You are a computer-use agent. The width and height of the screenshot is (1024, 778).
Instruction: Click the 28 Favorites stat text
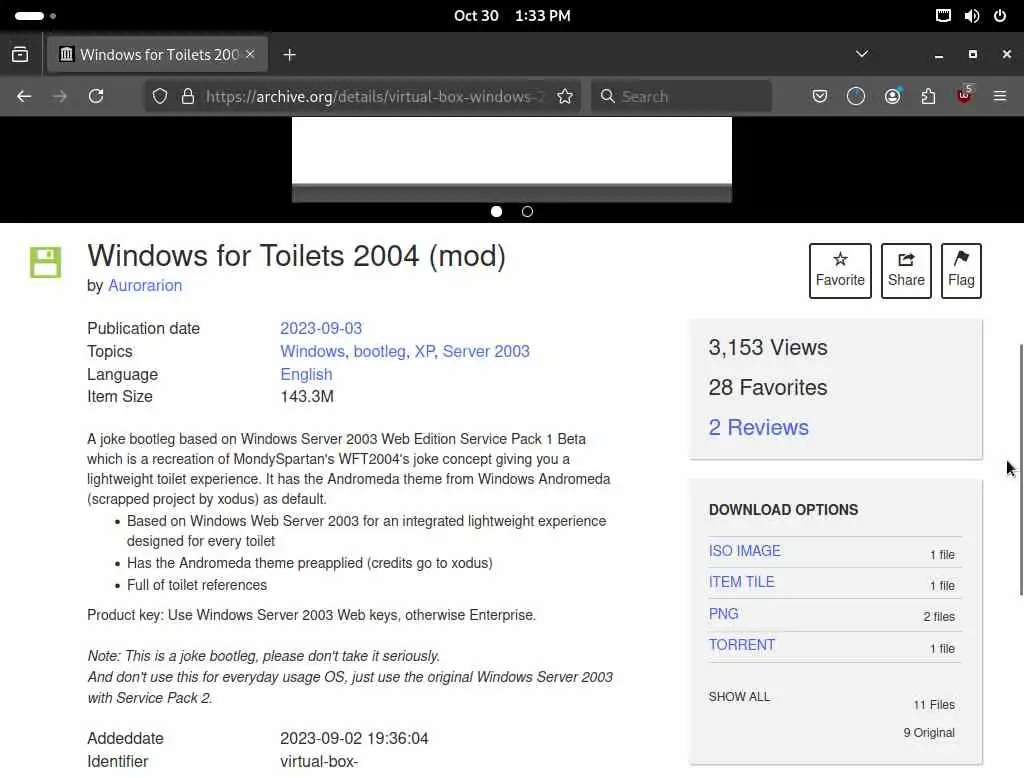pyautogui.click(x=768, y=387)
